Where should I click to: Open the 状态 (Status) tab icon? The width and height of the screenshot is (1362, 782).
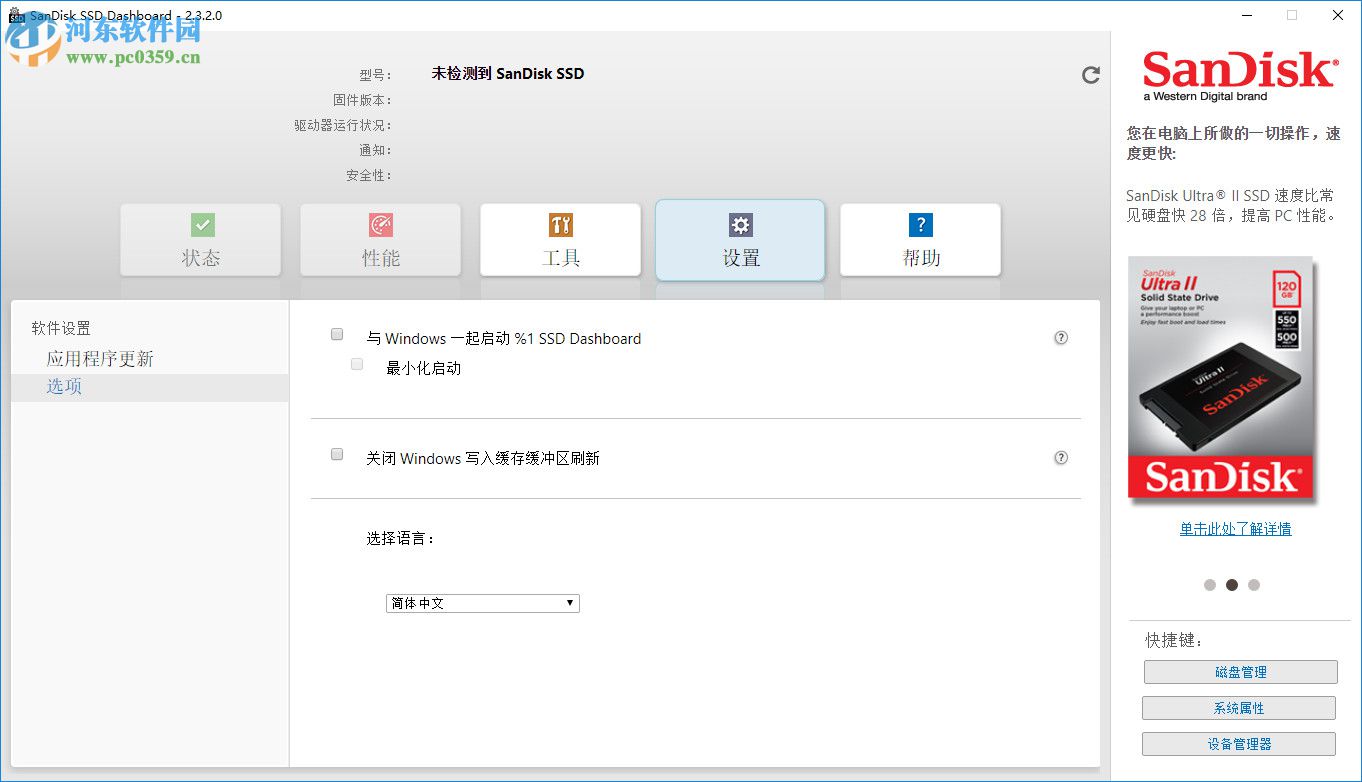(x=201, y=224)
